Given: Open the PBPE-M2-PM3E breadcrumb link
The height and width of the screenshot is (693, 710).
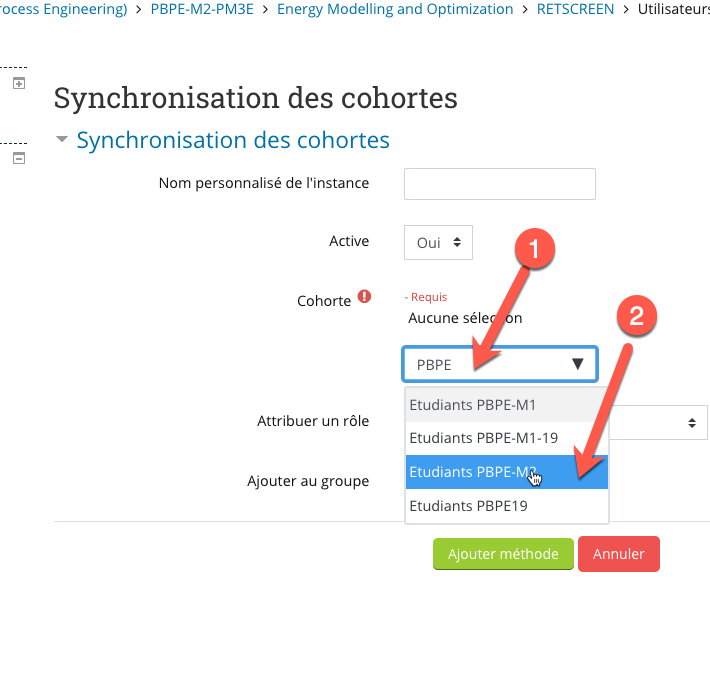Looking at the screenshot, I should pos(202,9).
